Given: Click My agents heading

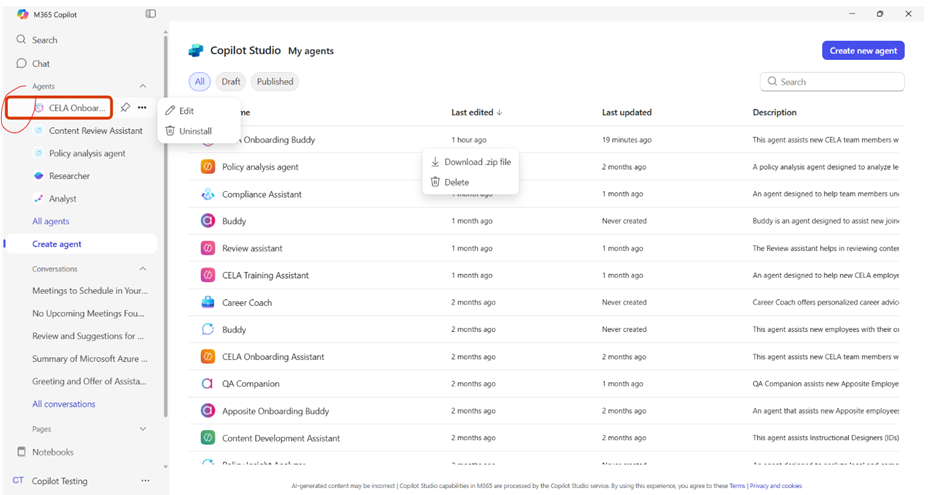Looking at the screenshot, I should pos(311,51).
